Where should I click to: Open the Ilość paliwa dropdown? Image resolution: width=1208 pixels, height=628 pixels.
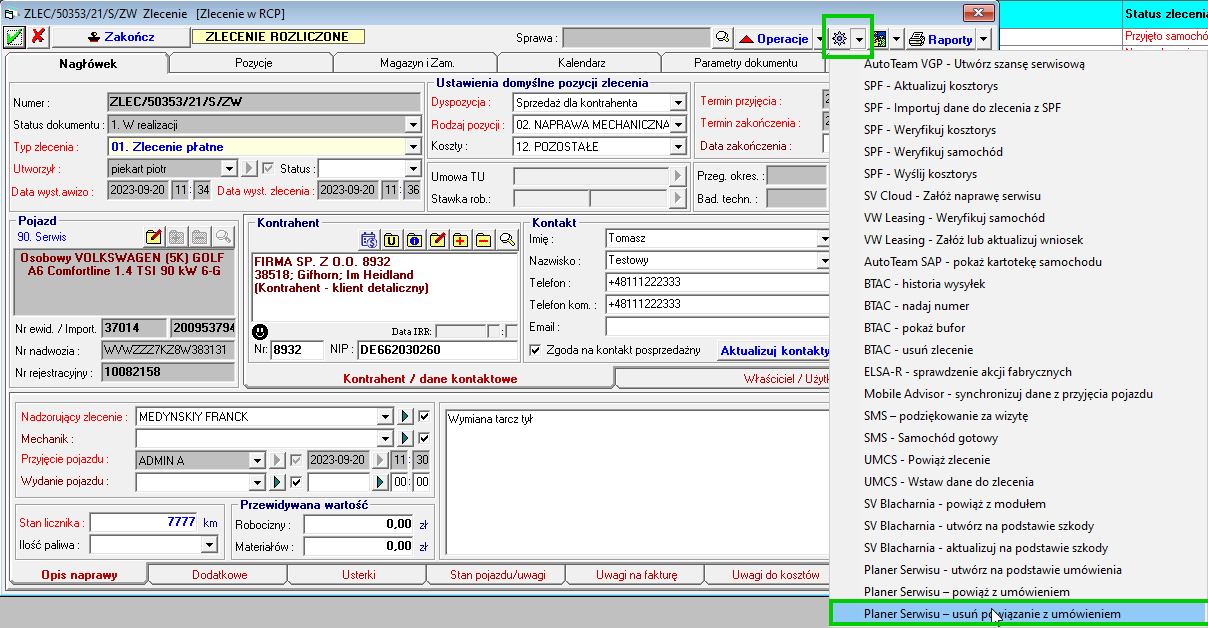(x=208, y=544)
